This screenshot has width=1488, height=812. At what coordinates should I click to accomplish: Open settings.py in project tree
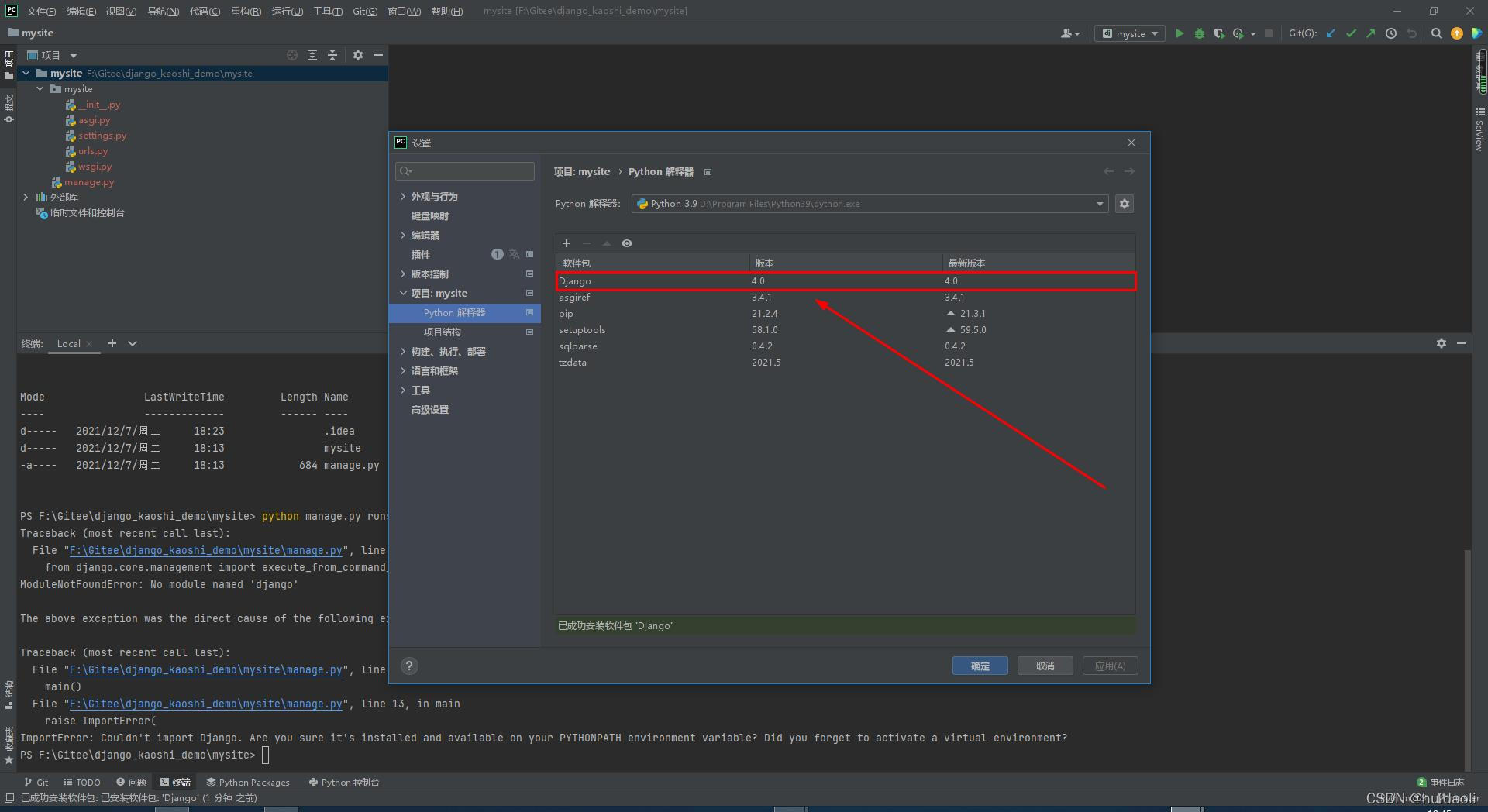pos(102,136)
